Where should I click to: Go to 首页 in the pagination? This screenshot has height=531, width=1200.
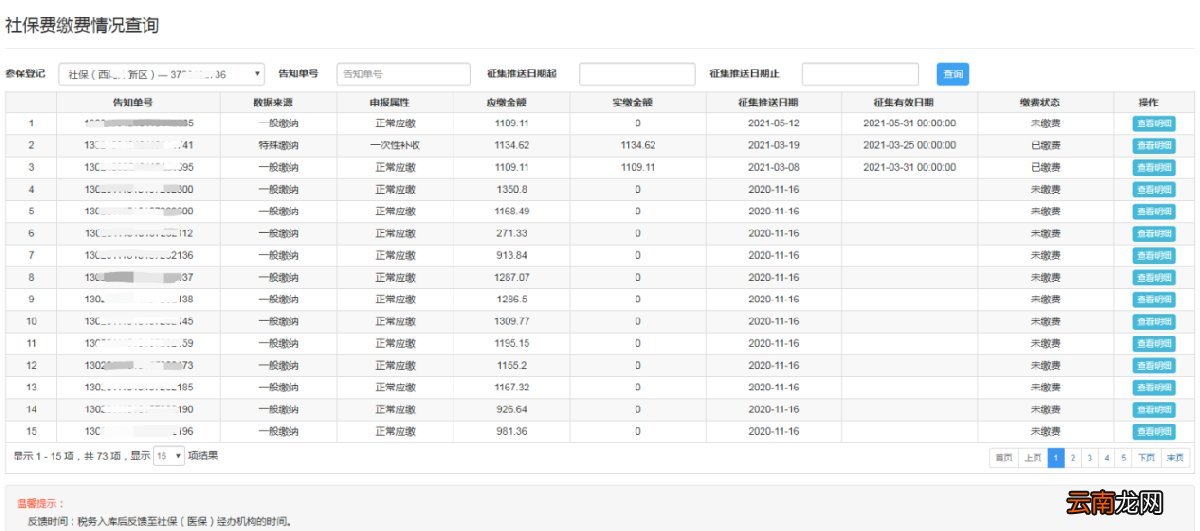click(x=1003, y=458)
